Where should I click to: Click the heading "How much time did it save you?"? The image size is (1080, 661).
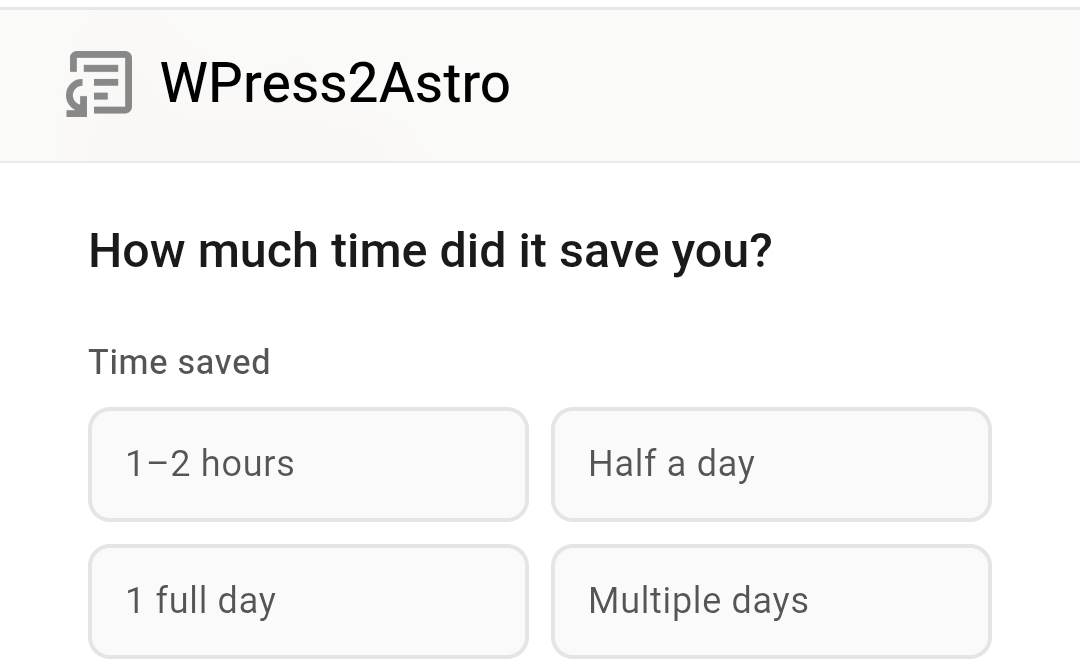430,250
